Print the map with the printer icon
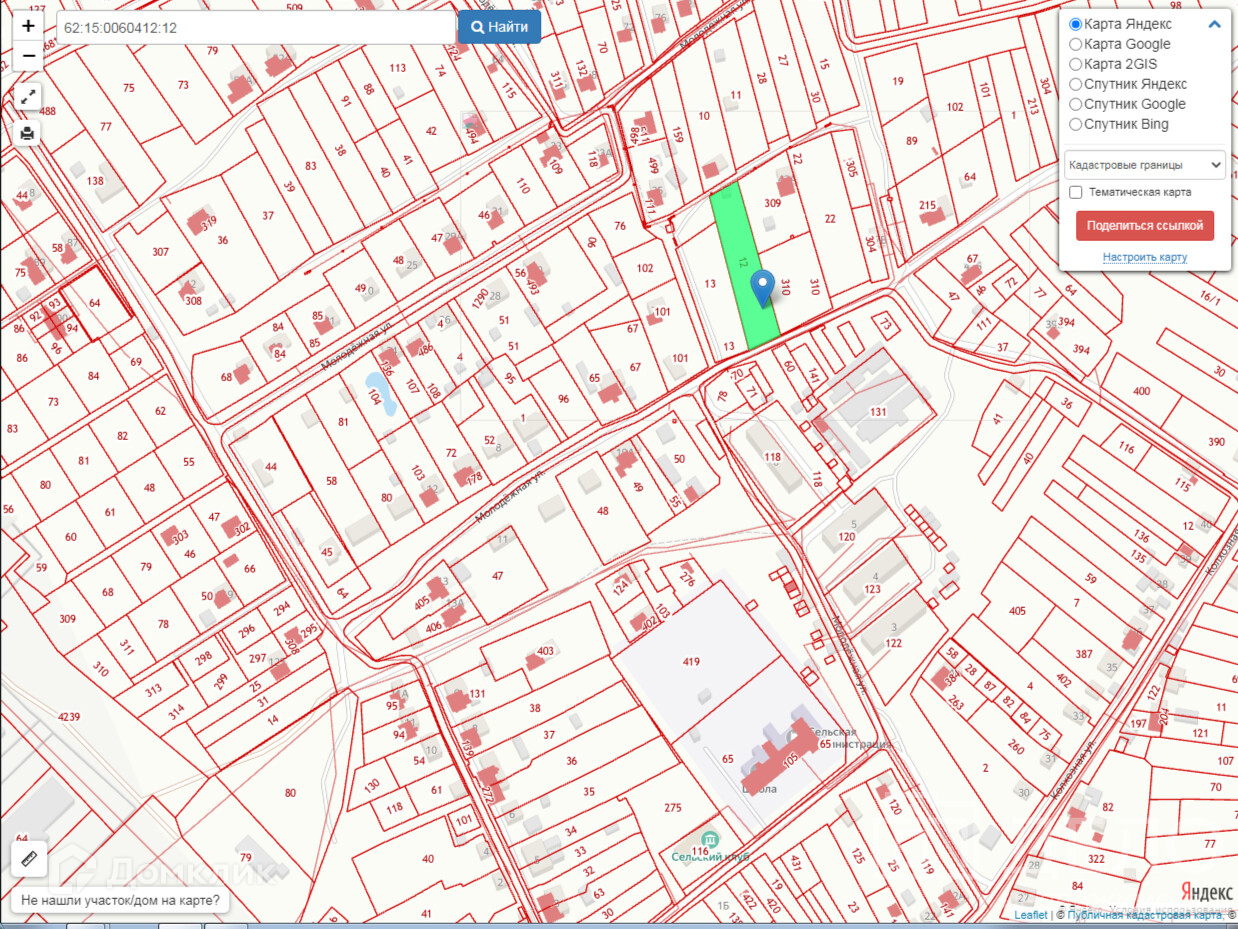This screenshot has height=929, width=1238. click(x=28, y=133)
